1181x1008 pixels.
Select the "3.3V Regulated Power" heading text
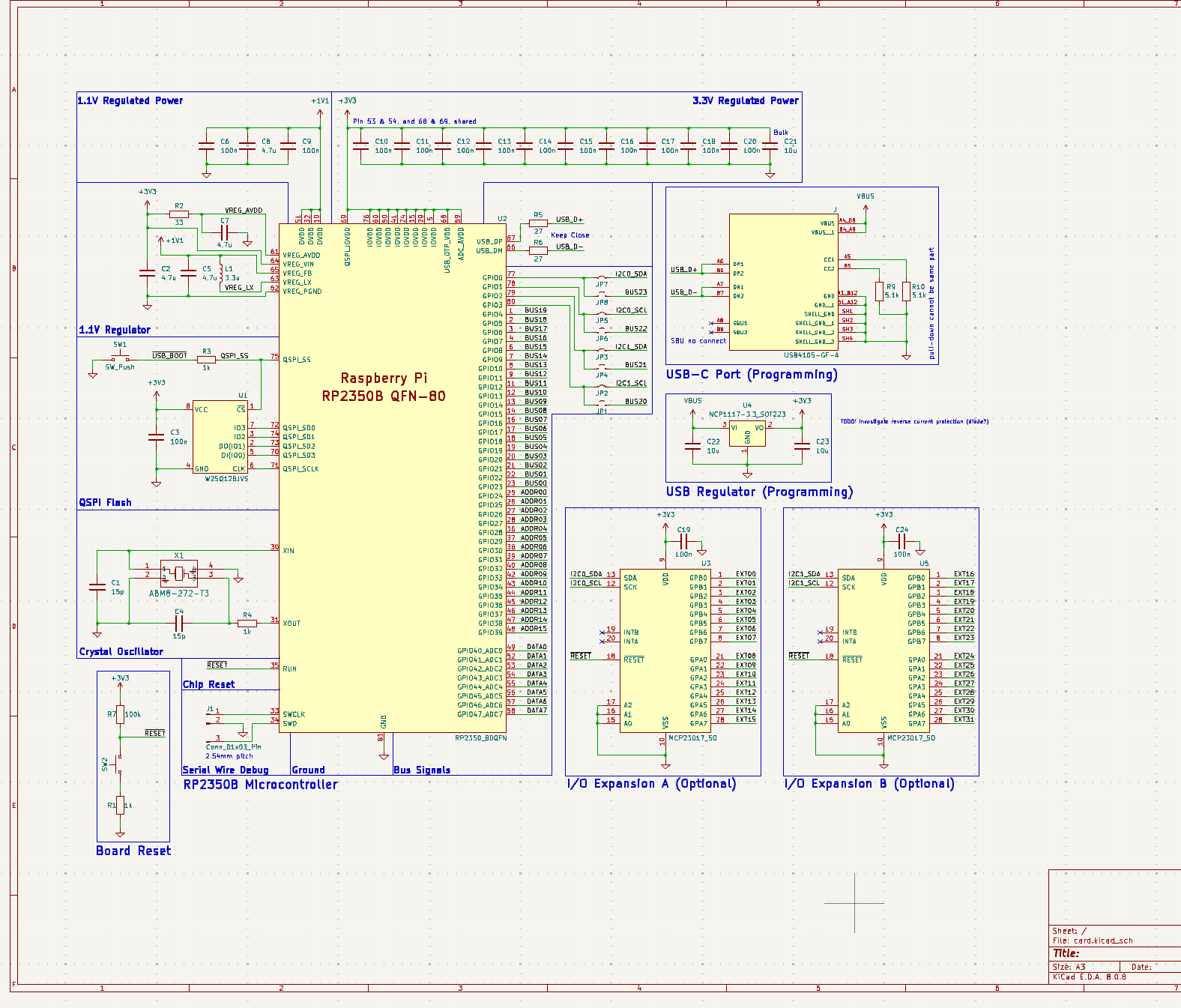pos(745,100)
